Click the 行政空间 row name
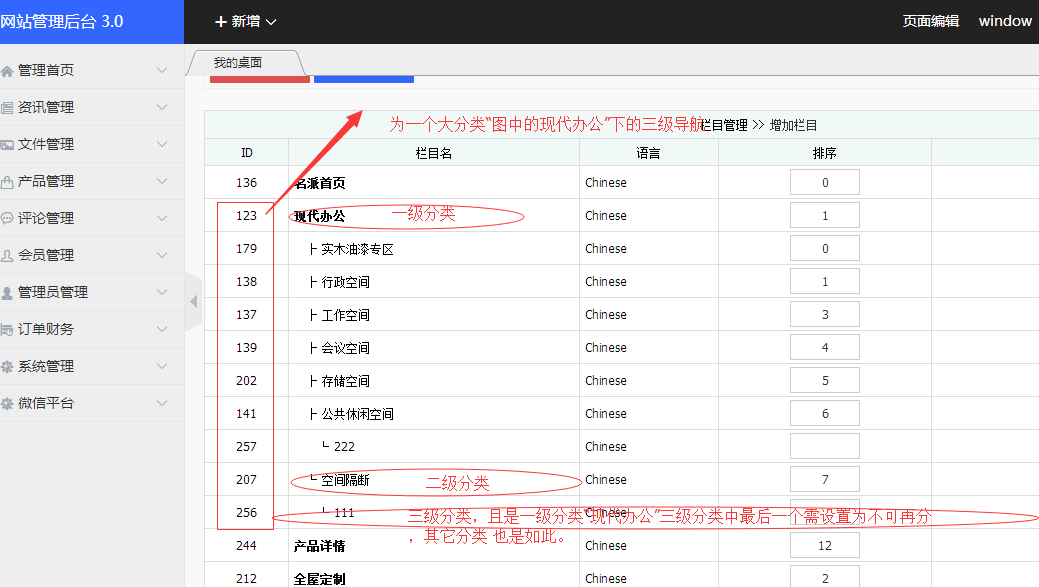Screen dimensions: 1039x587 click(345, 282)
